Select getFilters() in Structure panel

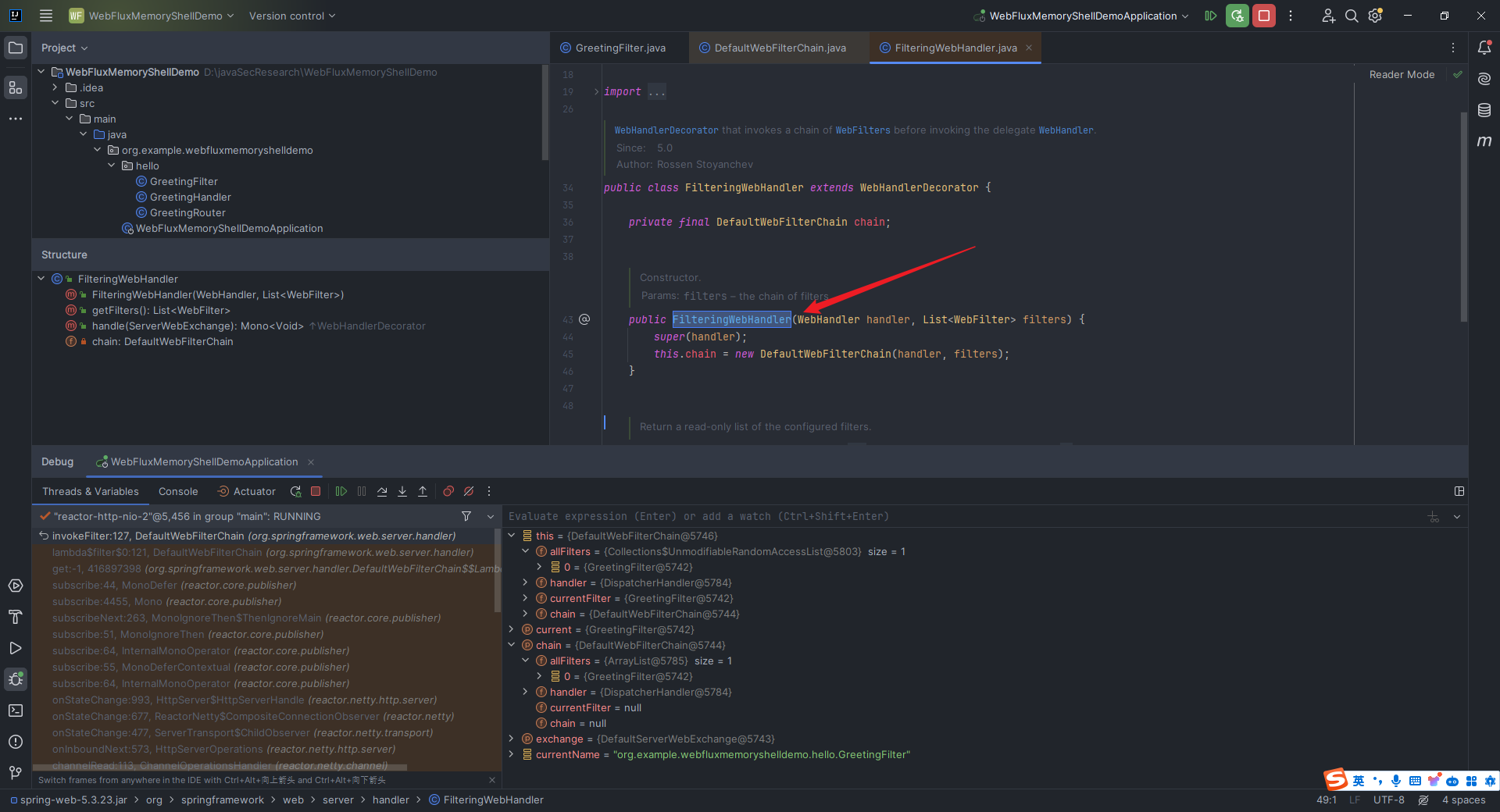[x=161, y=310]
